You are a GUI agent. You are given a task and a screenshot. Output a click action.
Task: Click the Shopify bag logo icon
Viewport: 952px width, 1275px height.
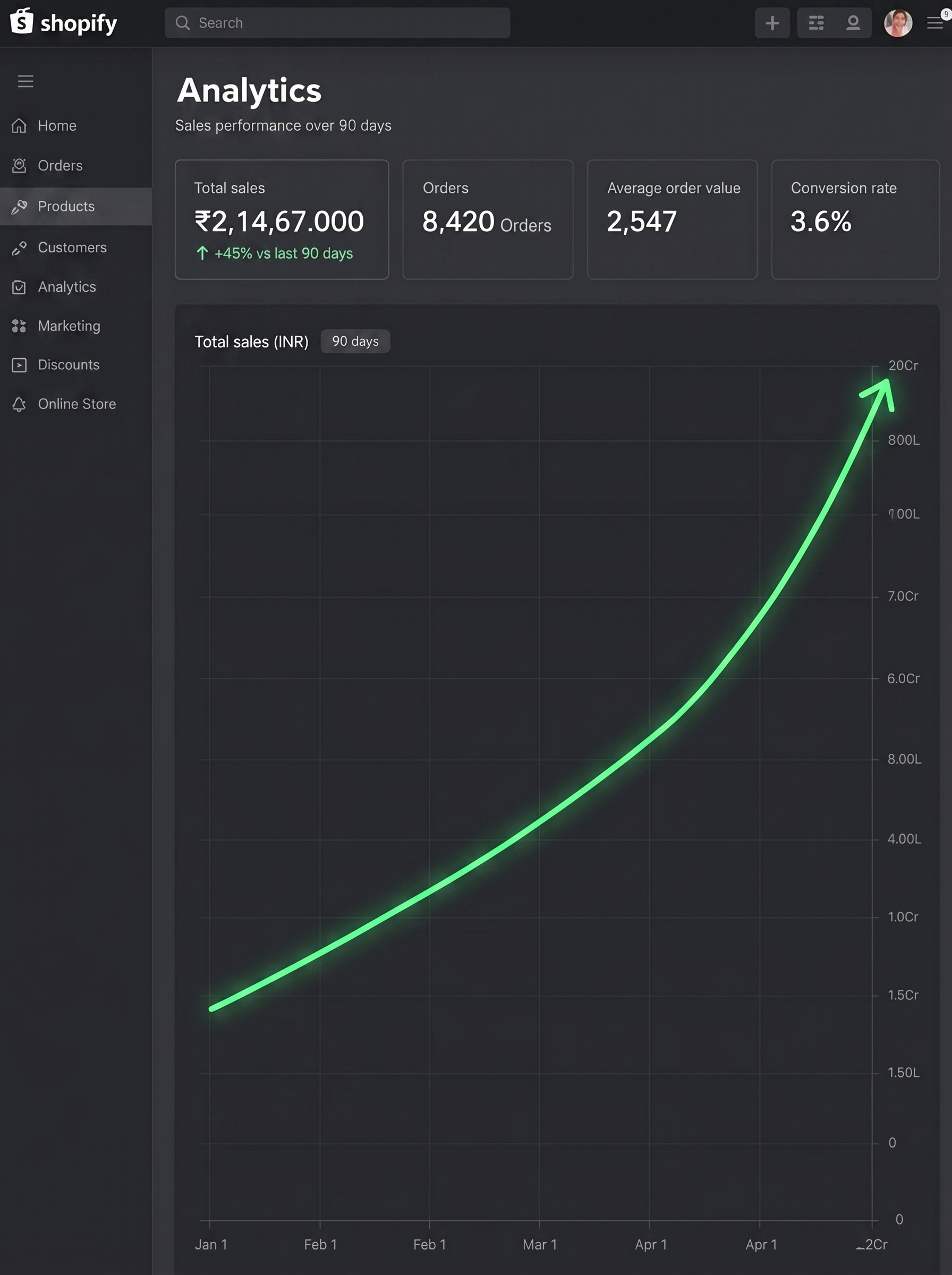pos(22,21)
